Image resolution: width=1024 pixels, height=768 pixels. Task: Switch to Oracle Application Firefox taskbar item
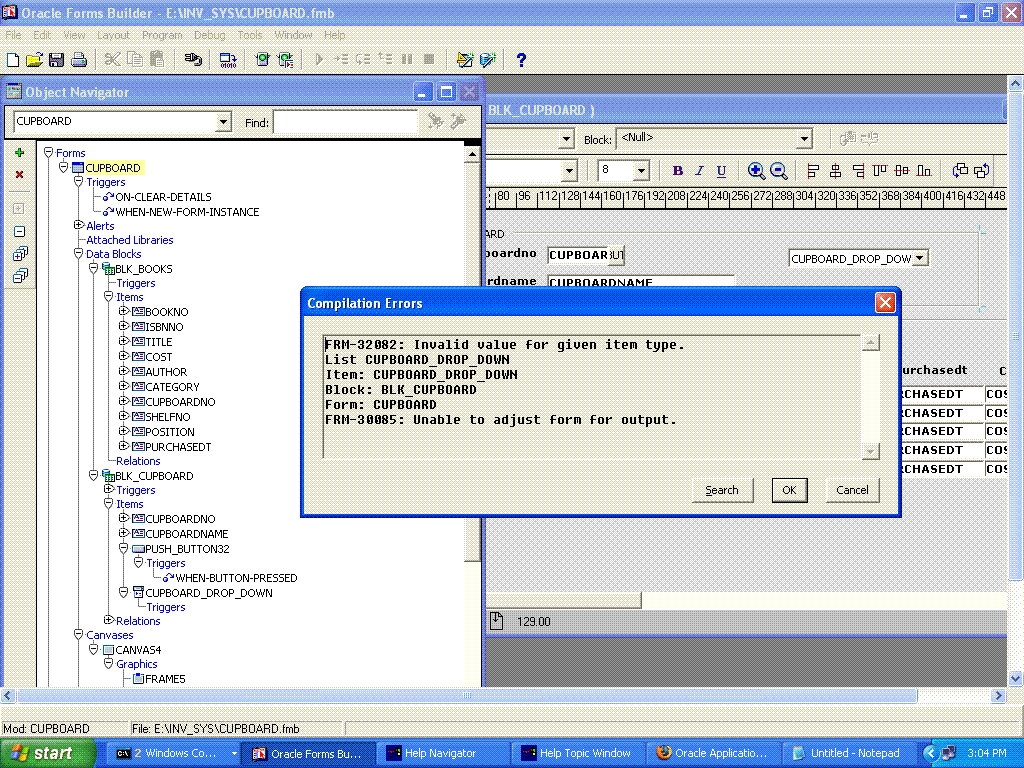(x=712, y=754)
